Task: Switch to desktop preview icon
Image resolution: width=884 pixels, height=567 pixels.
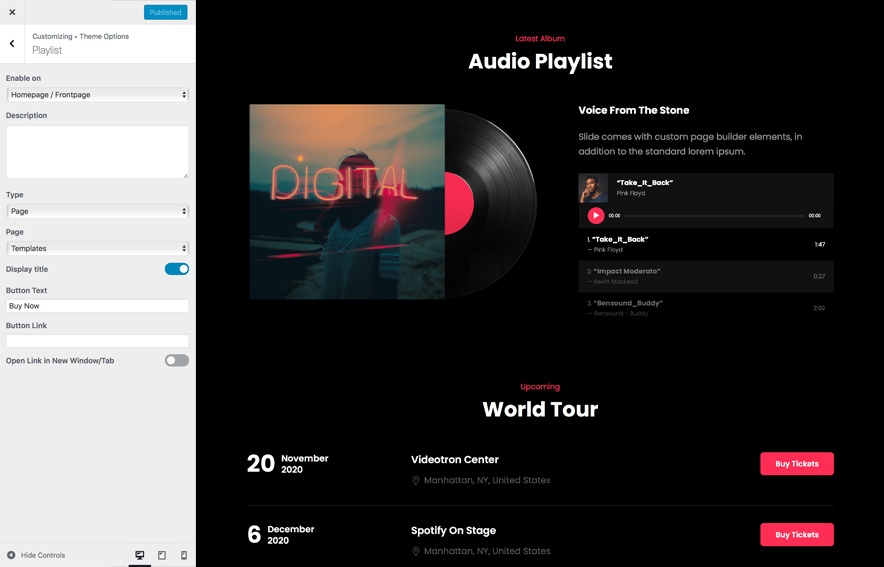Action: point(140,555)
